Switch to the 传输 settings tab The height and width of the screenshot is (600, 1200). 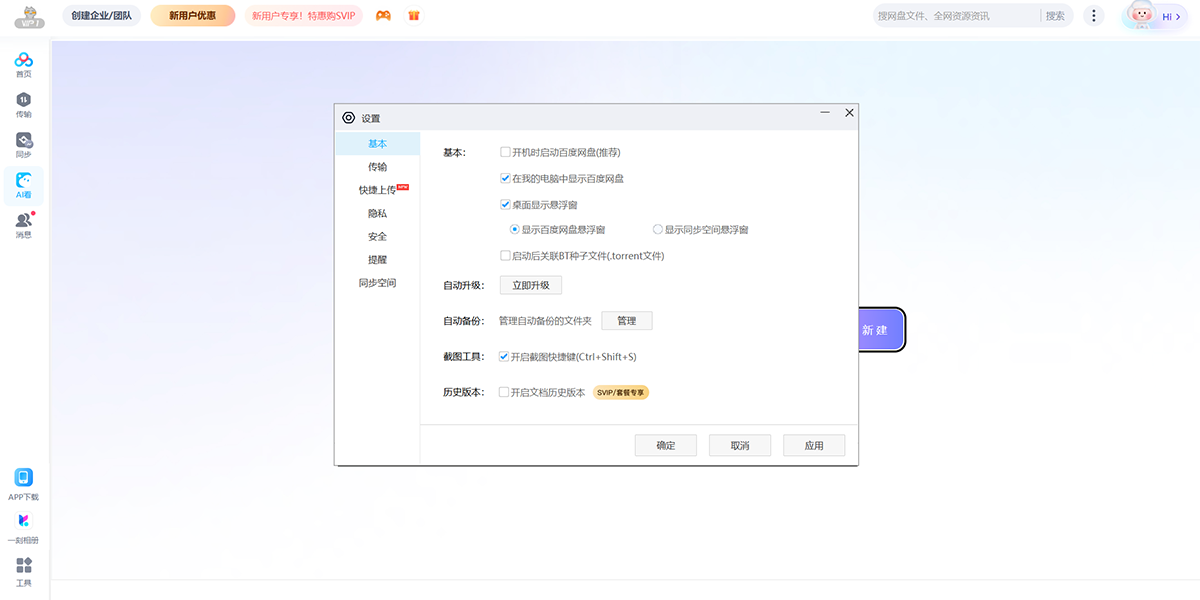pos(377,167)
